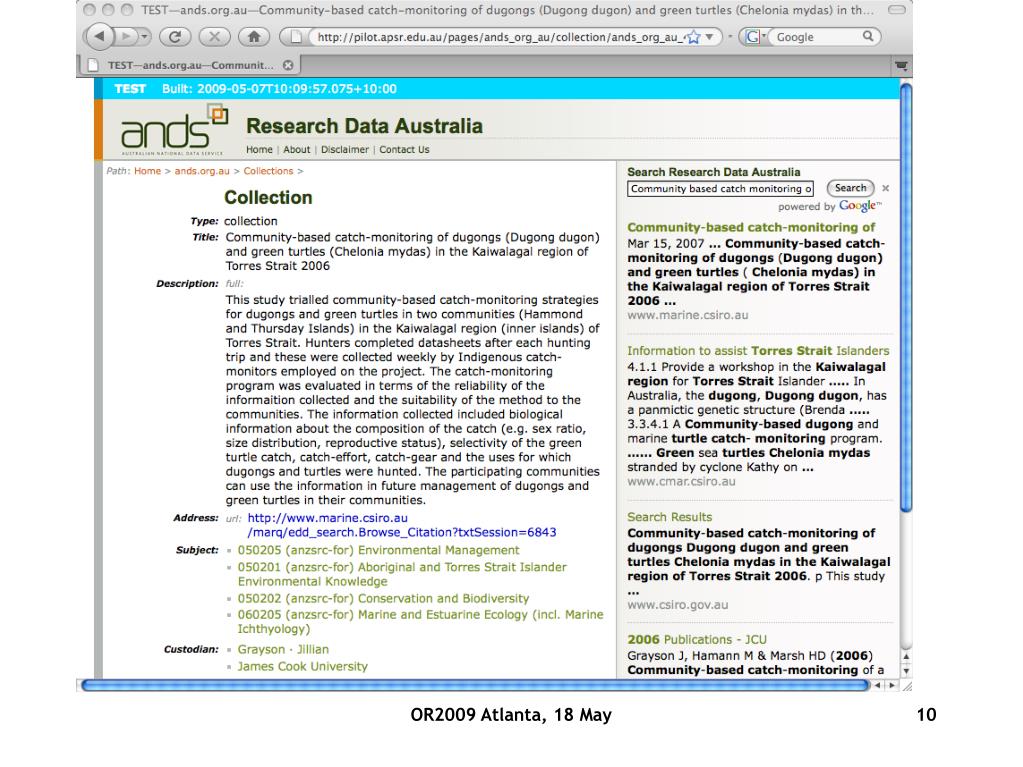The width and height of the screenshot is (1023, 767).
Task: Open the tab list button
Action: point(901,65)
